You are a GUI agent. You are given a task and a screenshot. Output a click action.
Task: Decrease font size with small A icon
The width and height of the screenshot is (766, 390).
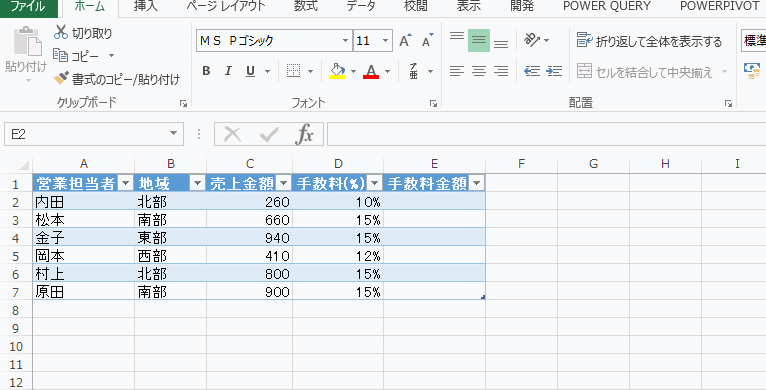click(x=428, y=41)
